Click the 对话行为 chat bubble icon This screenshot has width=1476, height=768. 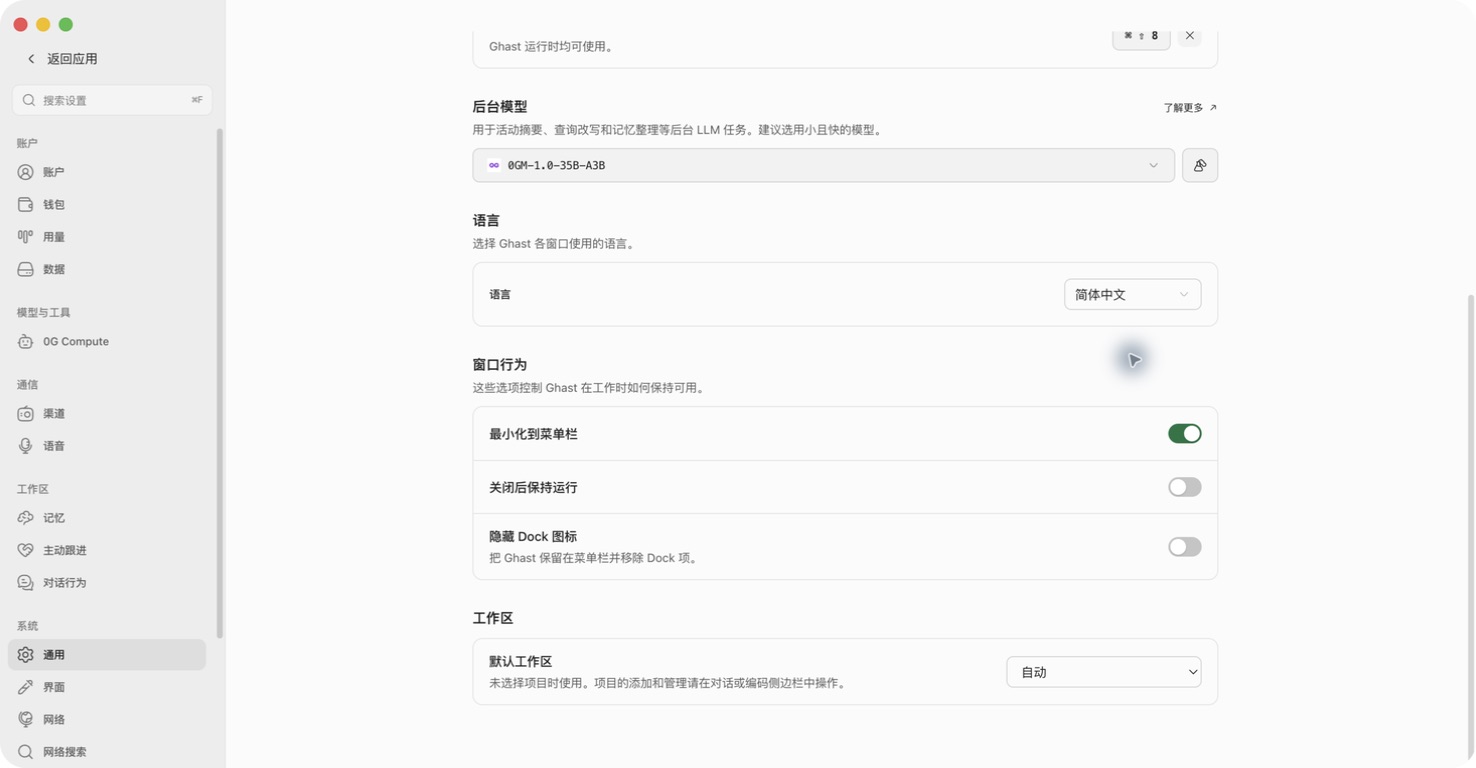click(26, 582)
